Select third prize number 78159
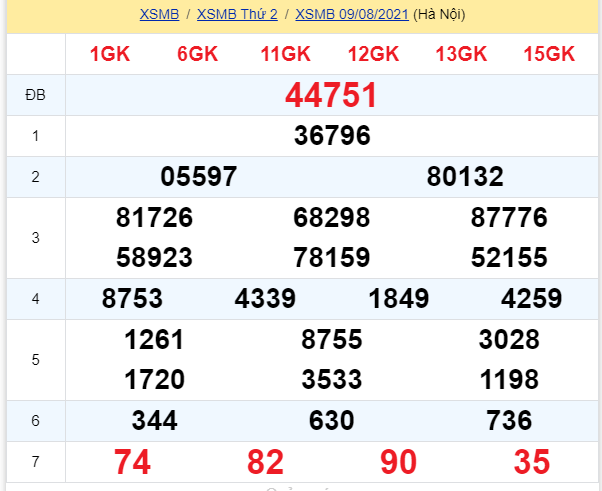The height and width of the screenshot is (491, 602). click(x=332, y=258)
